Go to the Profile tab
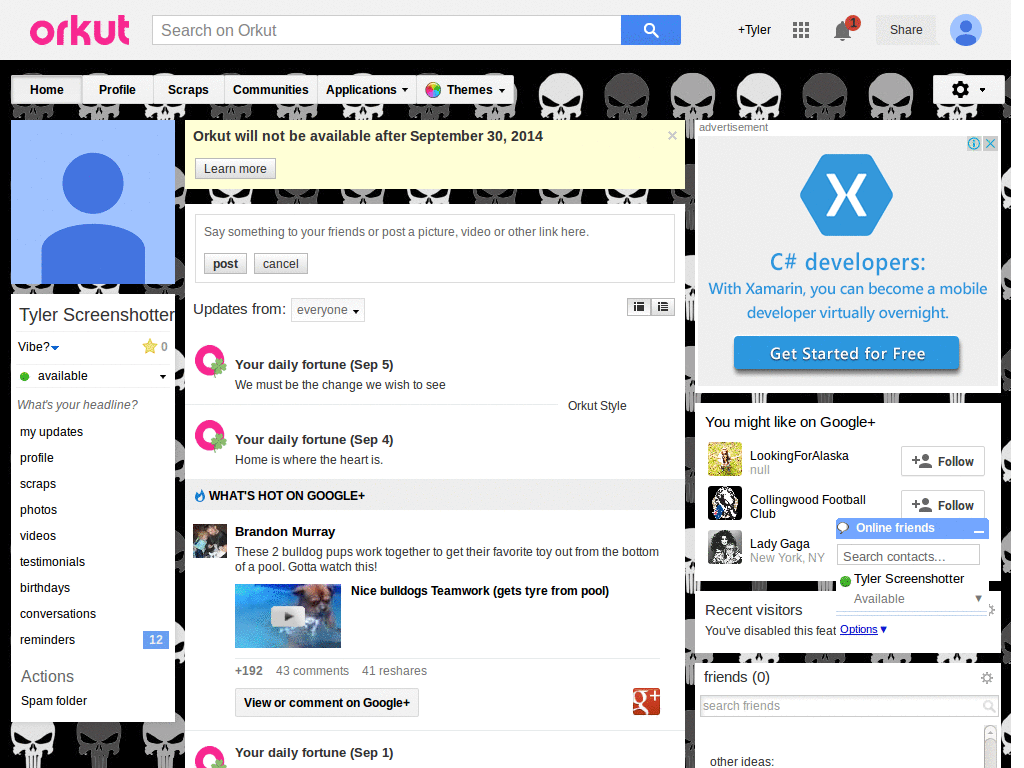This screenshot has height=768, width=1024. click(x=118, y=89)
